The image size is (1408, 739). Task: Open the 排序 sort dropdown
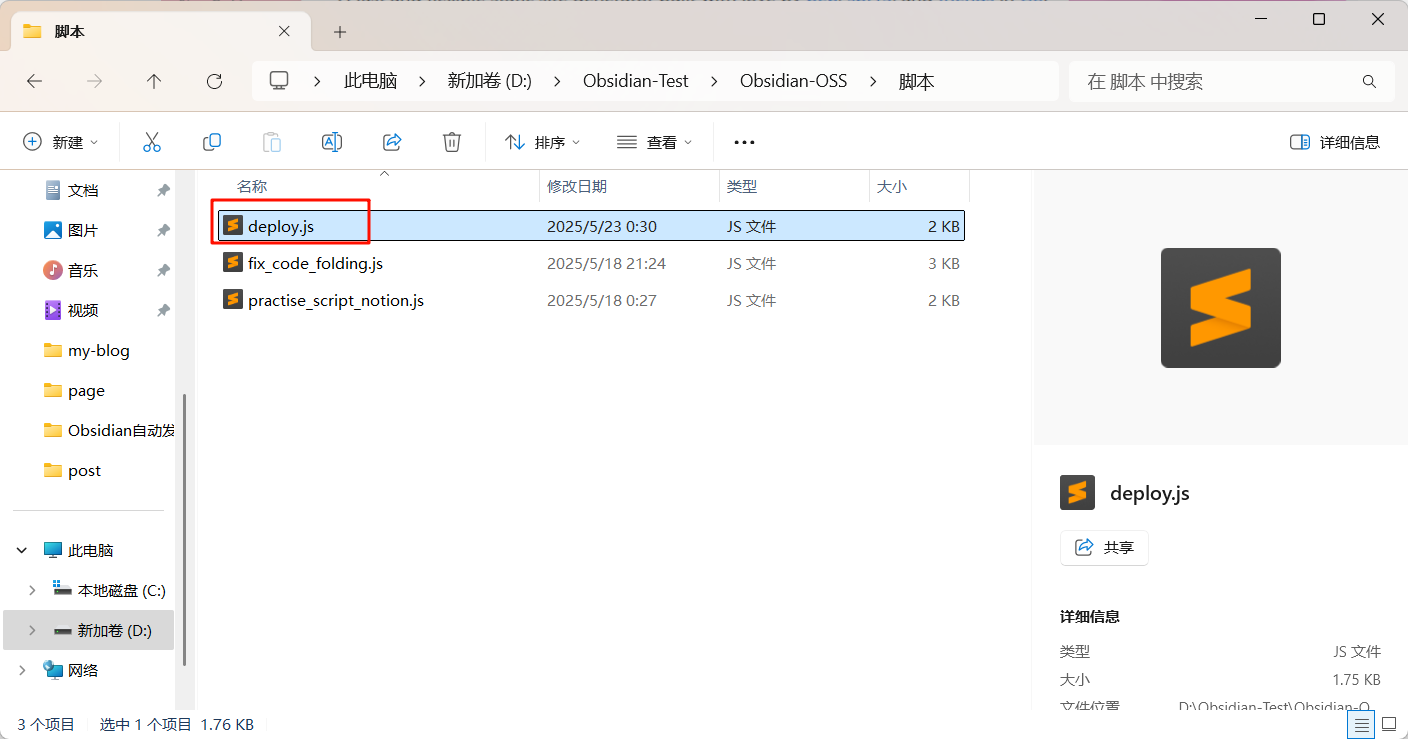click(x=543, y=142)
